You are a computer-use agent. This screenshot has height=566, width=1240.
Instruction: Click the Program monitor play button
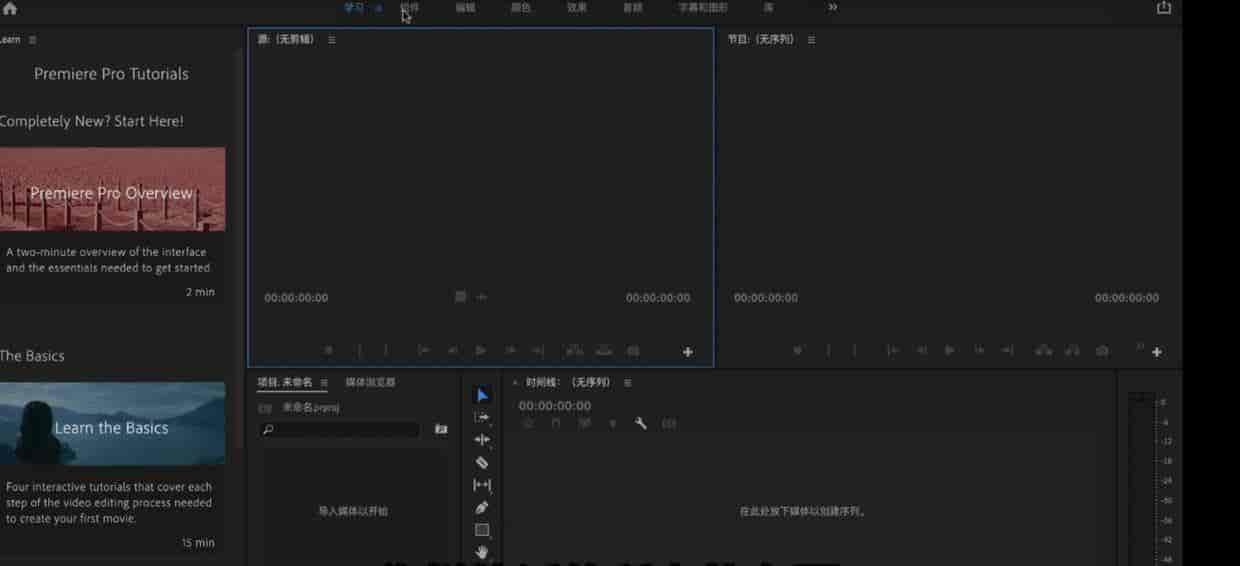pos(950,351)
